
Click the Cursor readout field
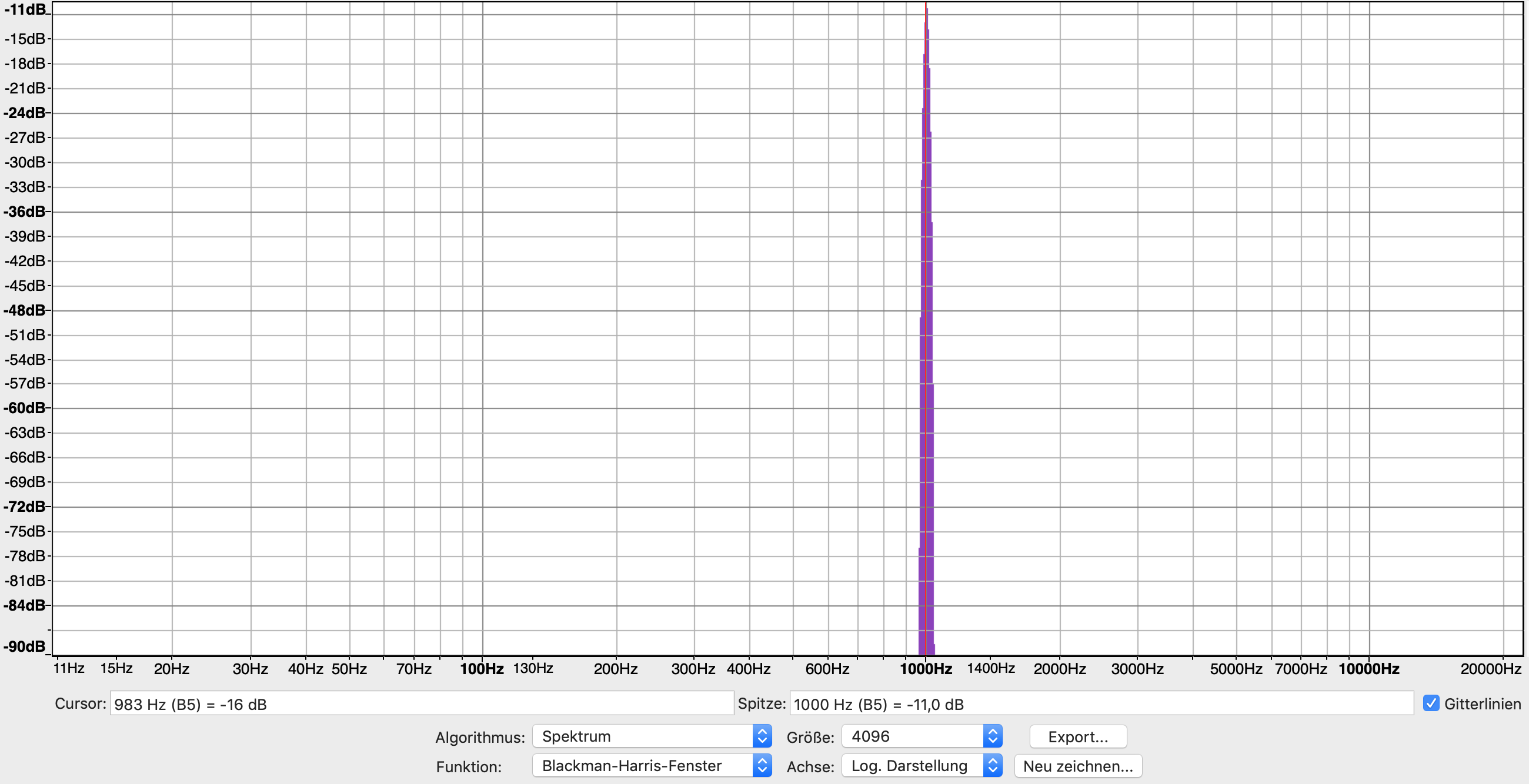(422, 704)
